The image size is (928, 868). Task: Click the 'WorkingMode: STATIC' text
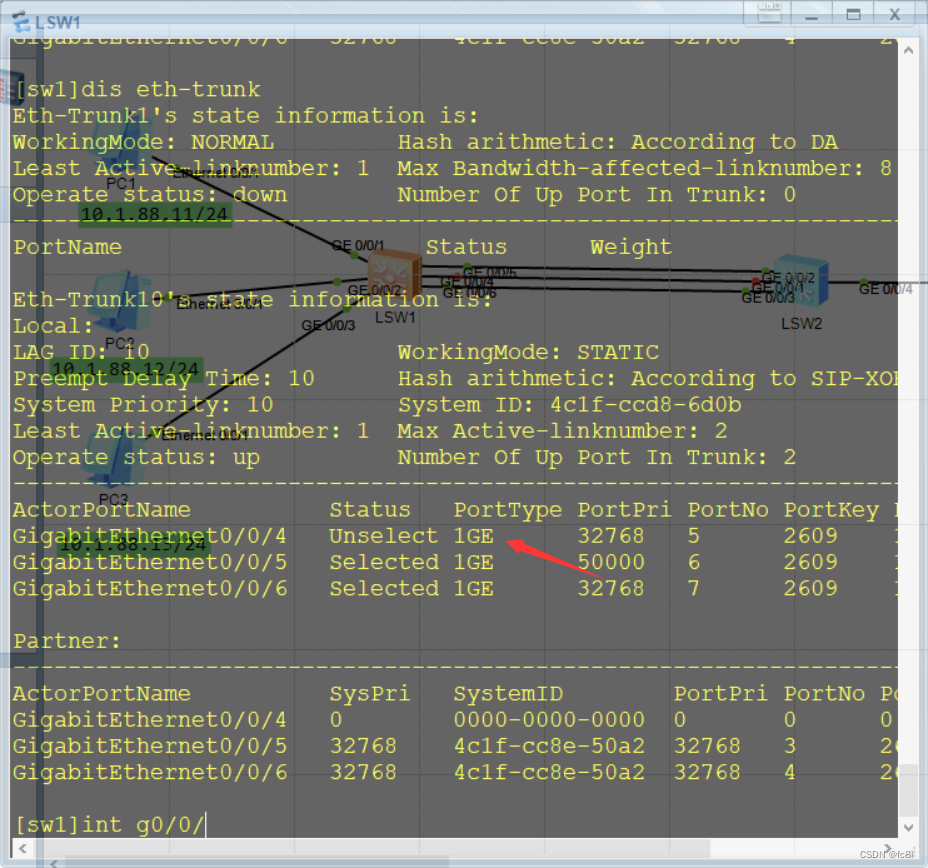529,352
